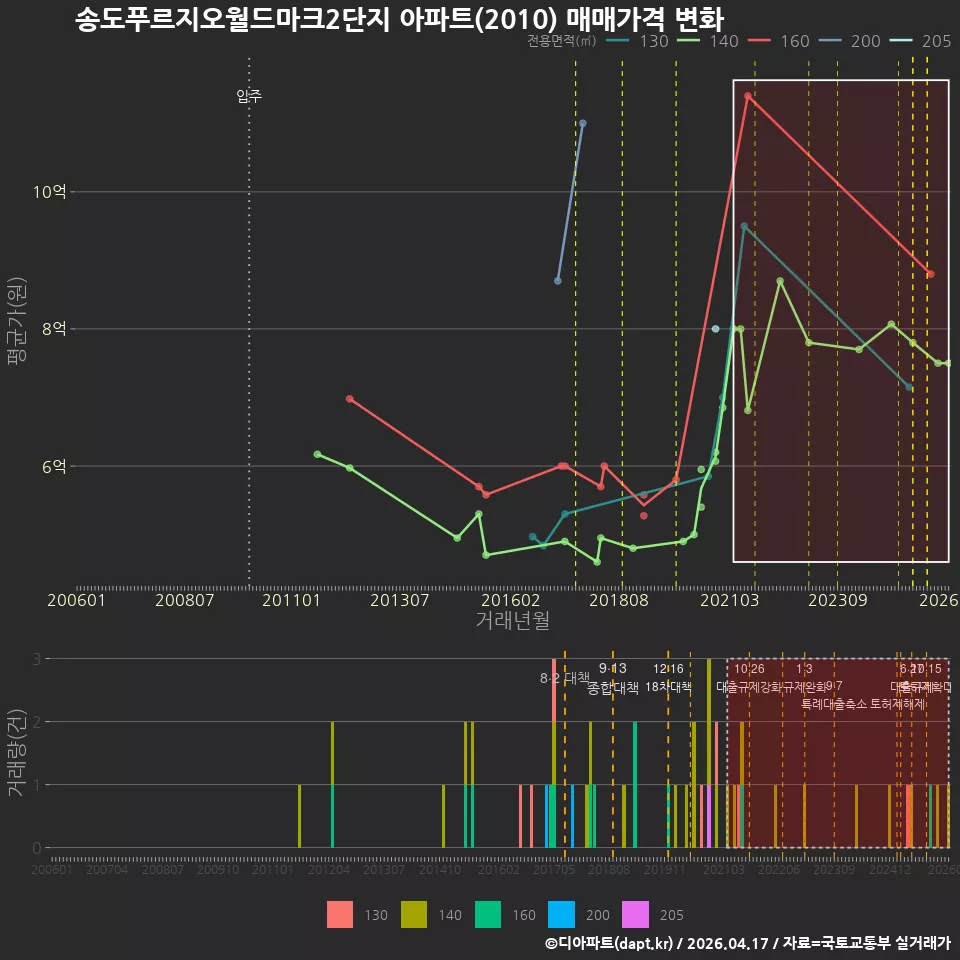Click the 특례대출축소 annotation text
Viewport: 960px width, 960px height.
[836, 704]
